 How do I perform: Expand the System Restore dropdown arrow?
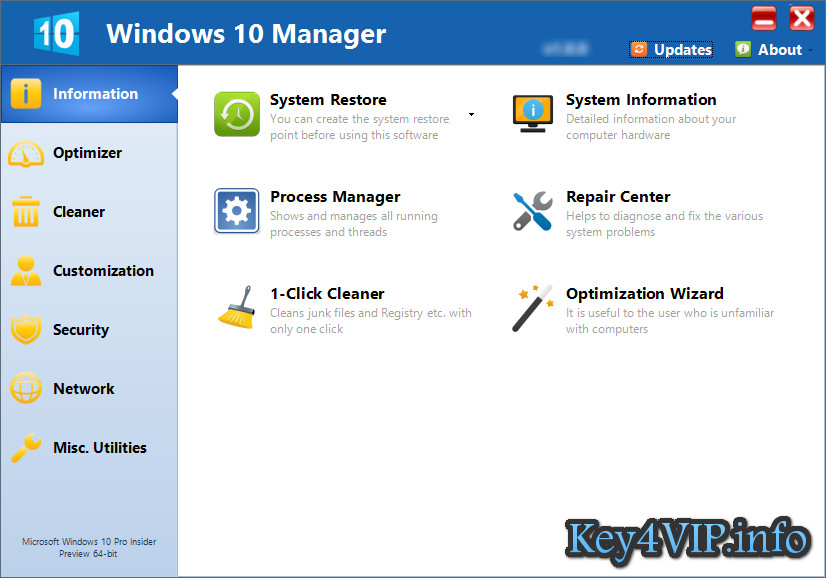click(471, 114)
